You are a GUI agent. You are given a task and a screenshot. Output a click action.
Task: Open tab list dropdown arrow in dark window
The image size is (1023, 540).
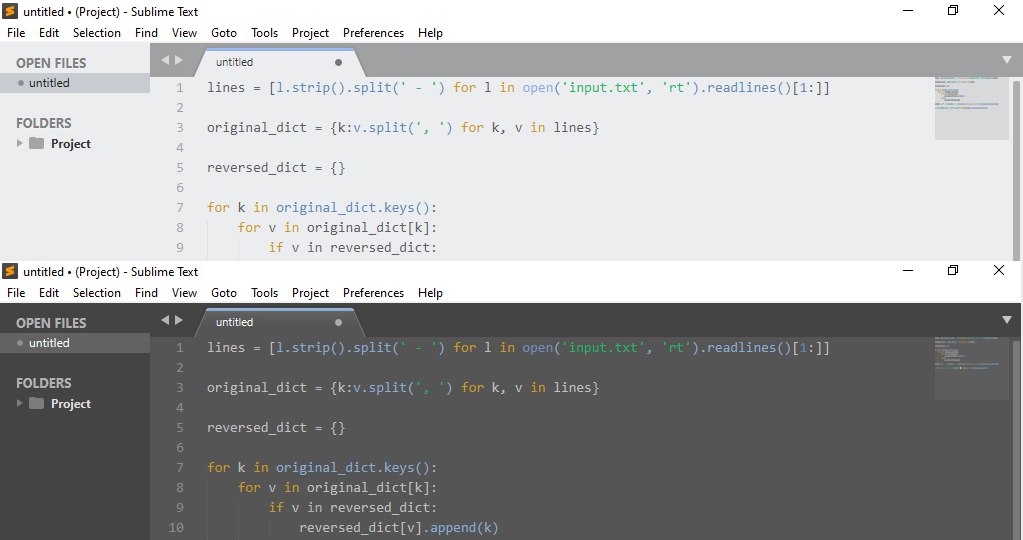1007,320
